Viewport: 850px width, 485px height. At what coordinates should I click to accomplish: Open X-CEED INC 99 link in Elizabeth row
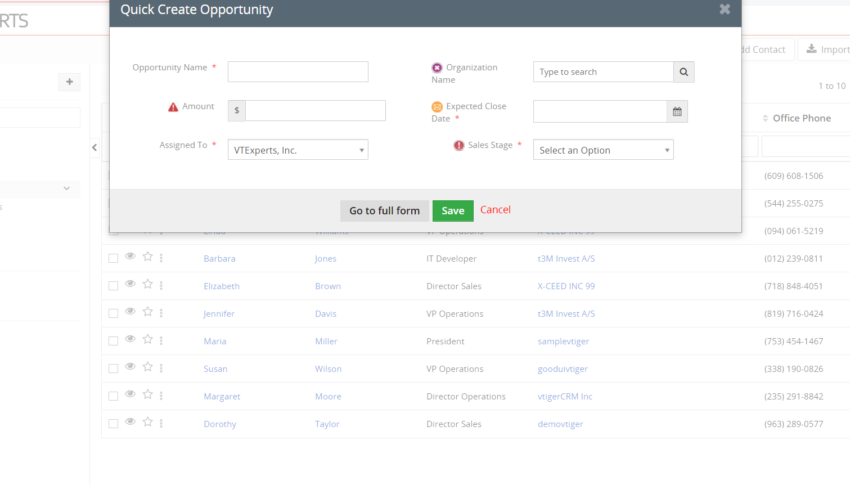pyautogui.click(x=566, y=286)
